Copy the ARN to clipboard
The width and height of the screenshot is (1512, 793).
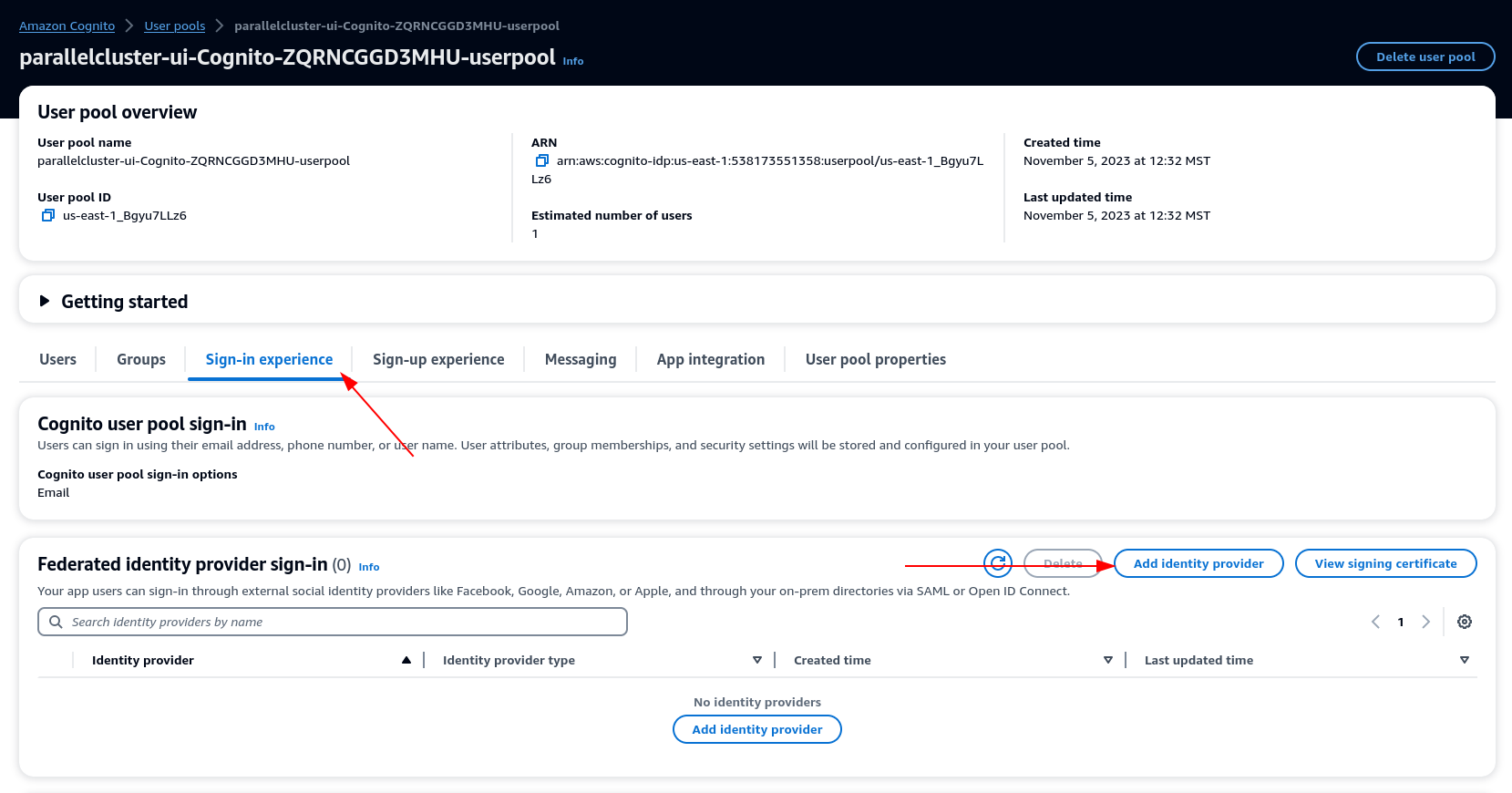[541, 161]
